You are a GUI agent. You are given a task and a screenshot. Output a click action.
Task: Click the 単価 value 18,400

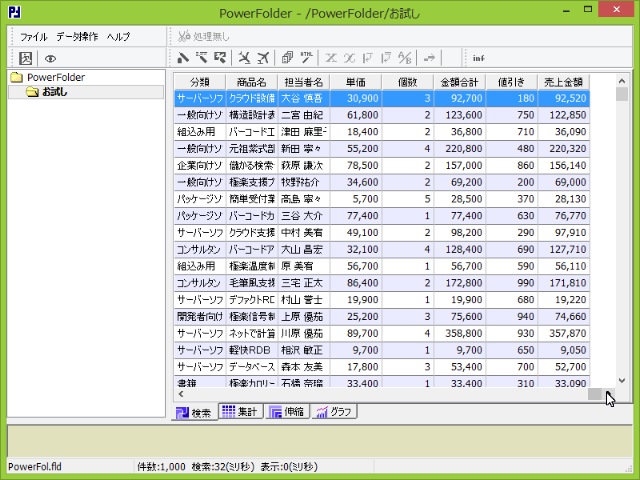point(356,132)
